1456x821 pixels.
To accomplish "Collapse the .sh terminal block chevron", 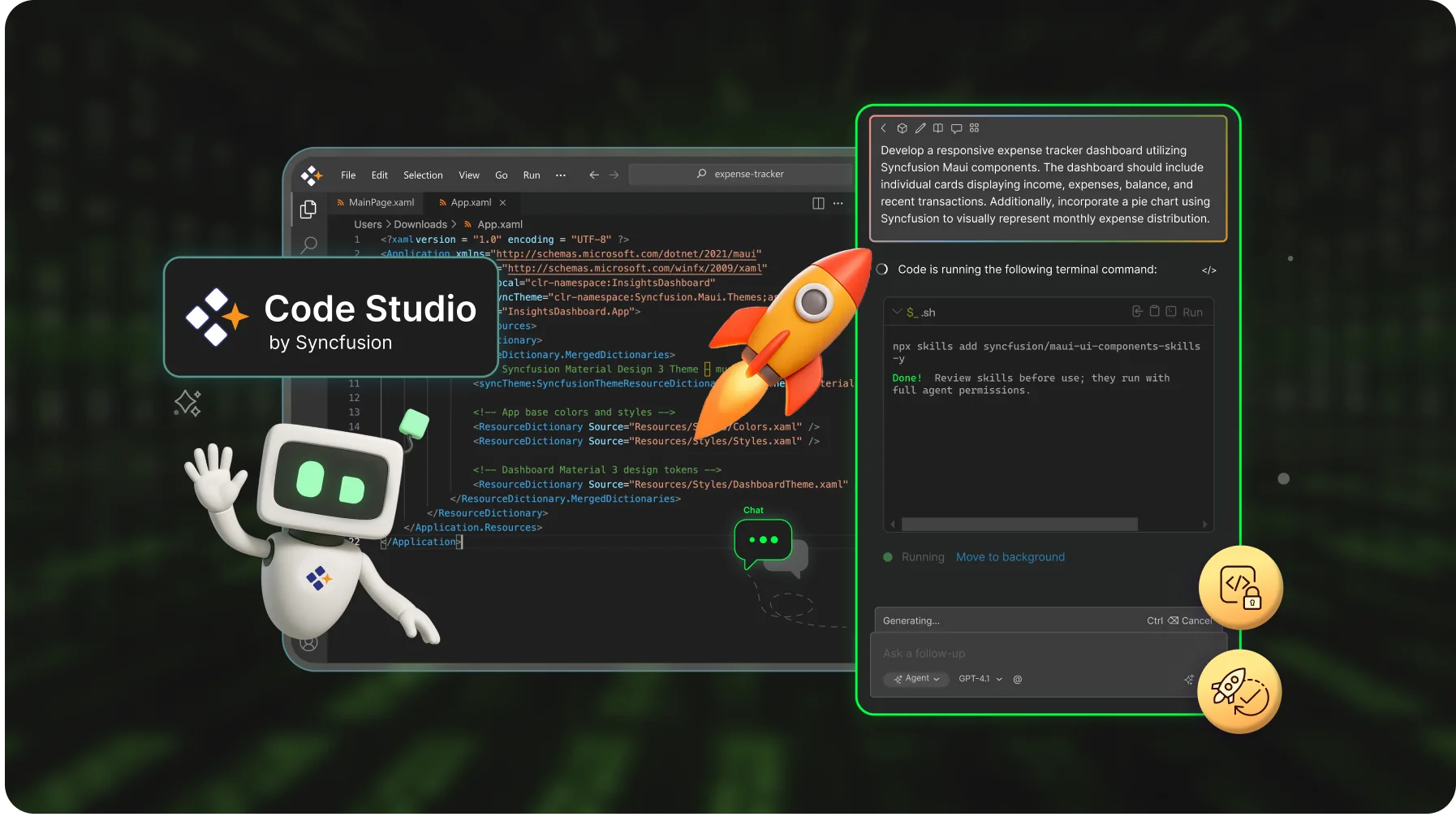I will tap(897, 312).
